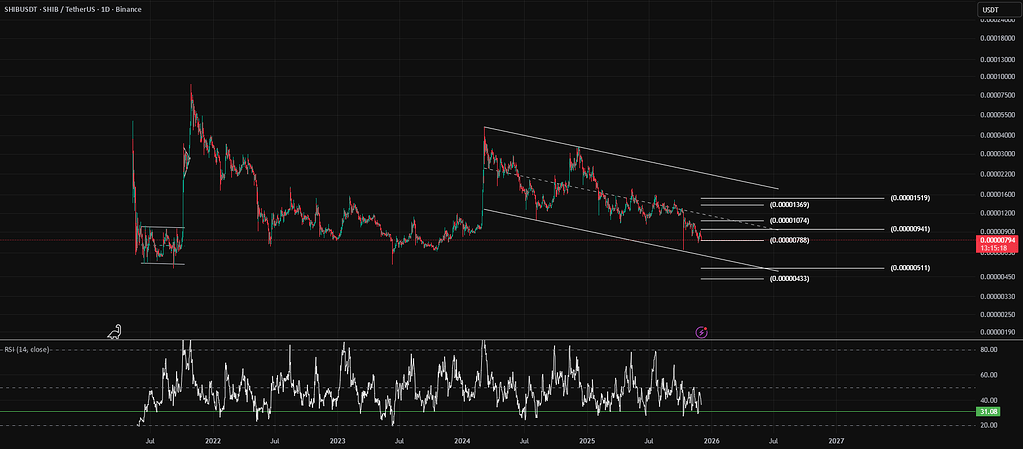Click the dinosaur icon above the RSI pane

(118, 332)
